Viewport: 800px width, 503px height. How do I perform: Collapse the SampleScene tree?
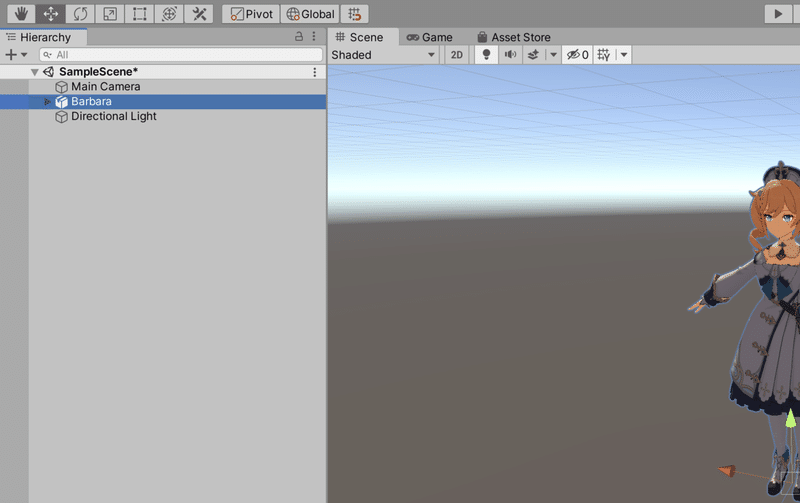(x=35, y=72)
